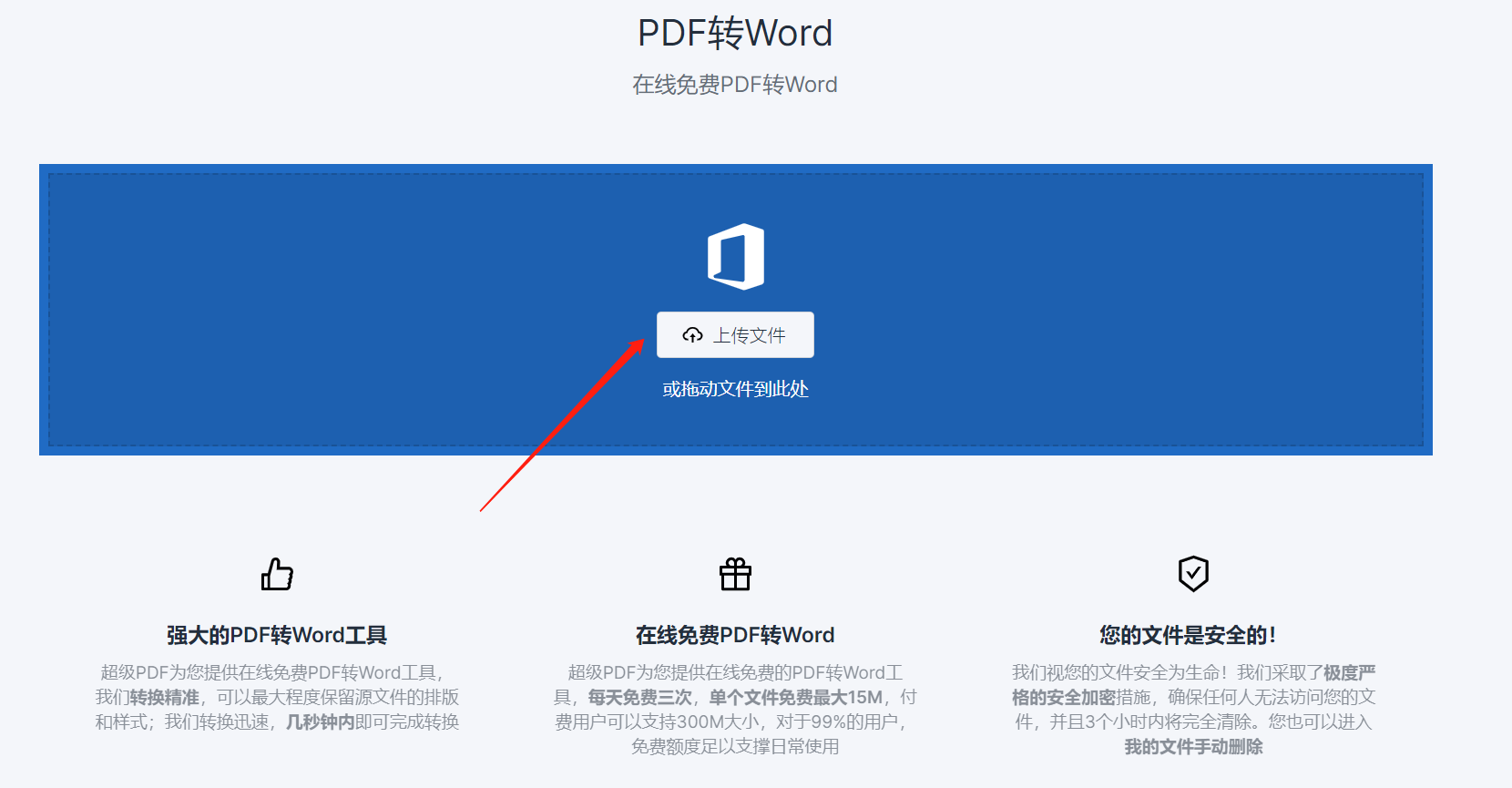Click the 上传文件 upload button
Viewport: 1512px width, 788px height.
735,335
